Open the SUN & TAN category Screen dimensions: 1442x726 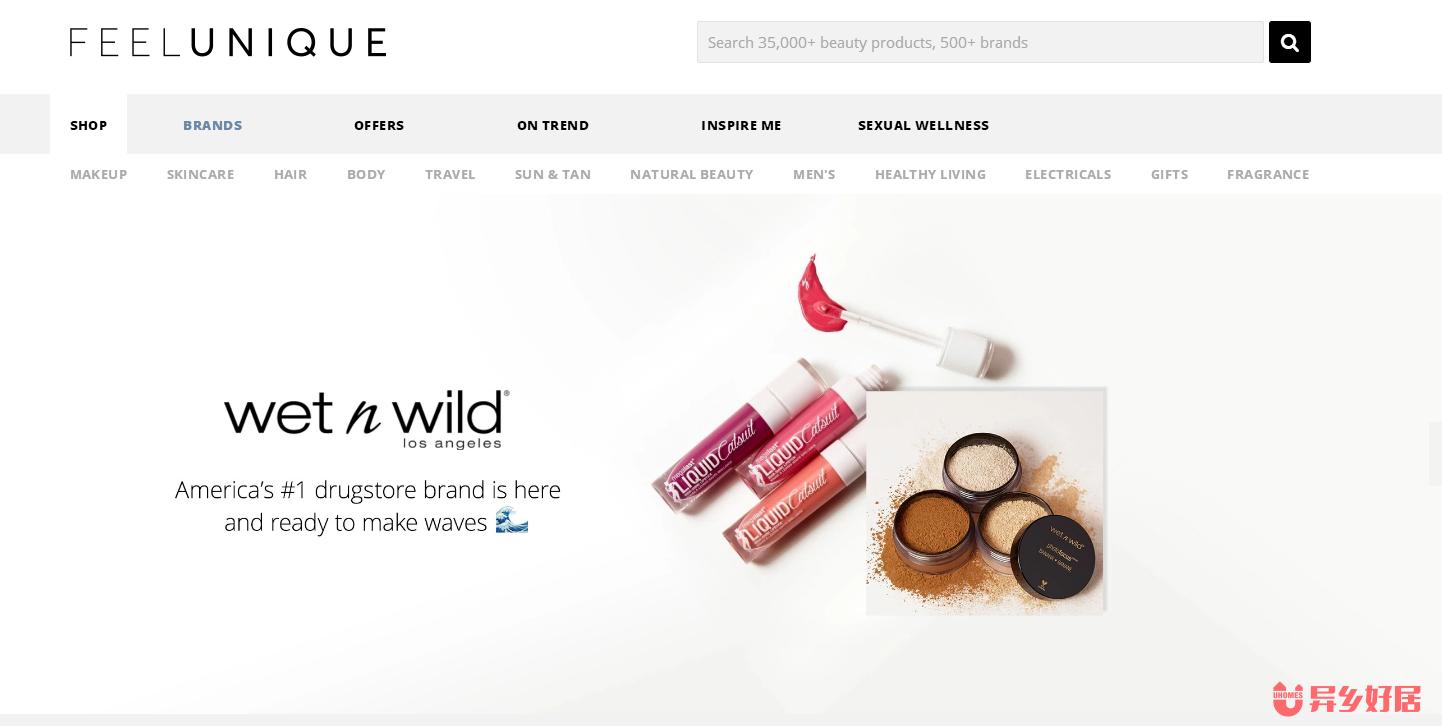553,174
